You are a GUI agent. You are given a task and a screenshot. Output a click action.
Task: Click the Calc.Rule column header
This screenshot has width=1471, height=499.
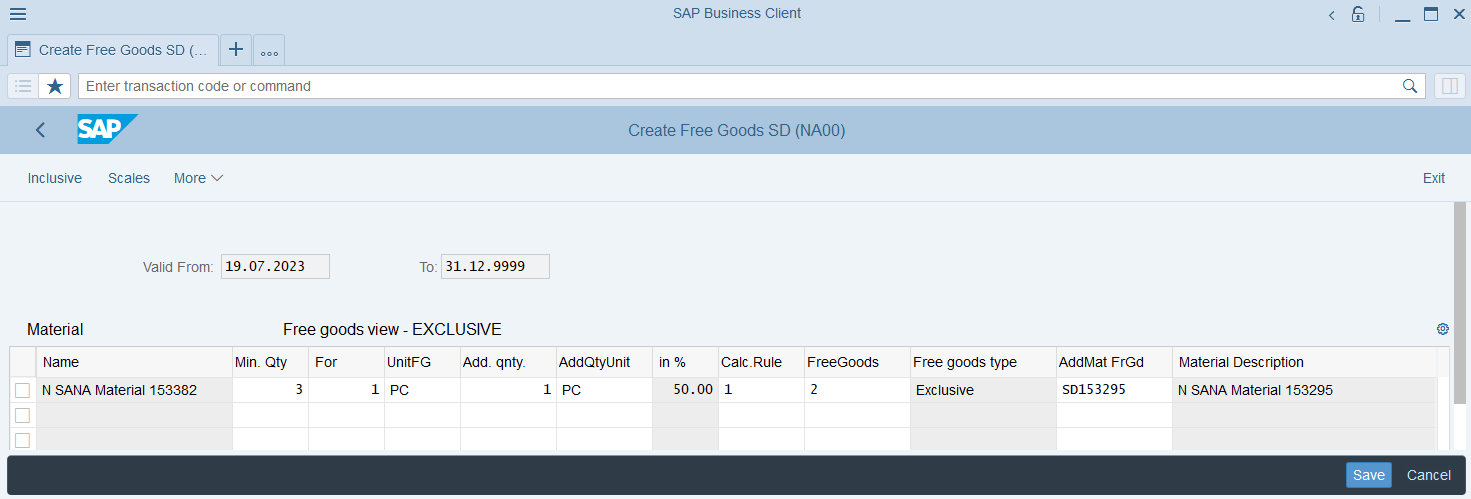click(761, 362)
